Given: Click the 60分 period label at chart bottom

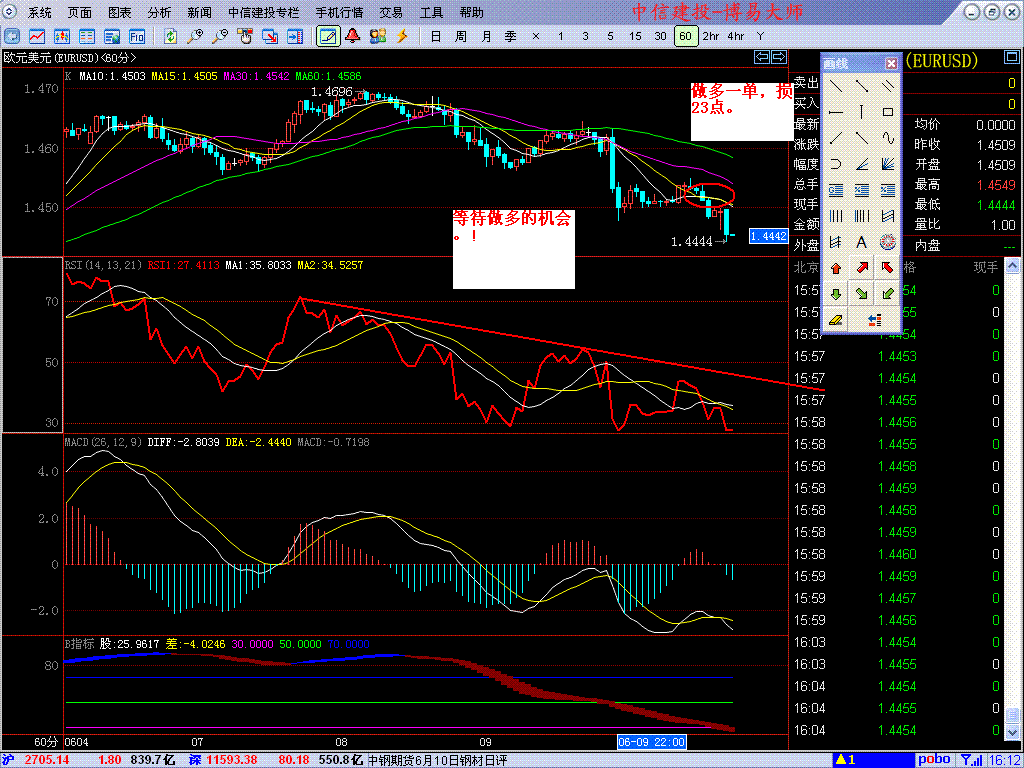Looking at the screenshot, I should (46, 743).
